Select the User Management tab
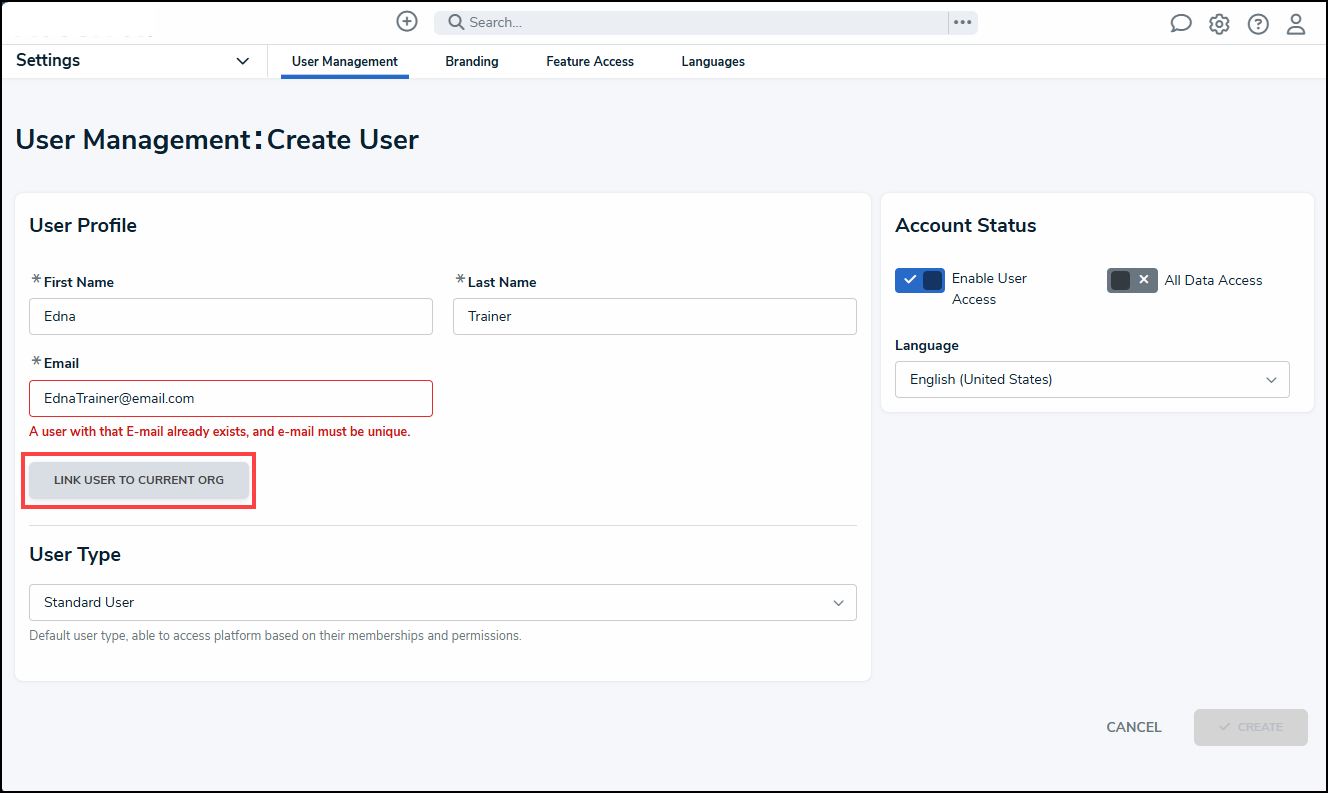Screen dimensions: 1328x793 (344, 61)
